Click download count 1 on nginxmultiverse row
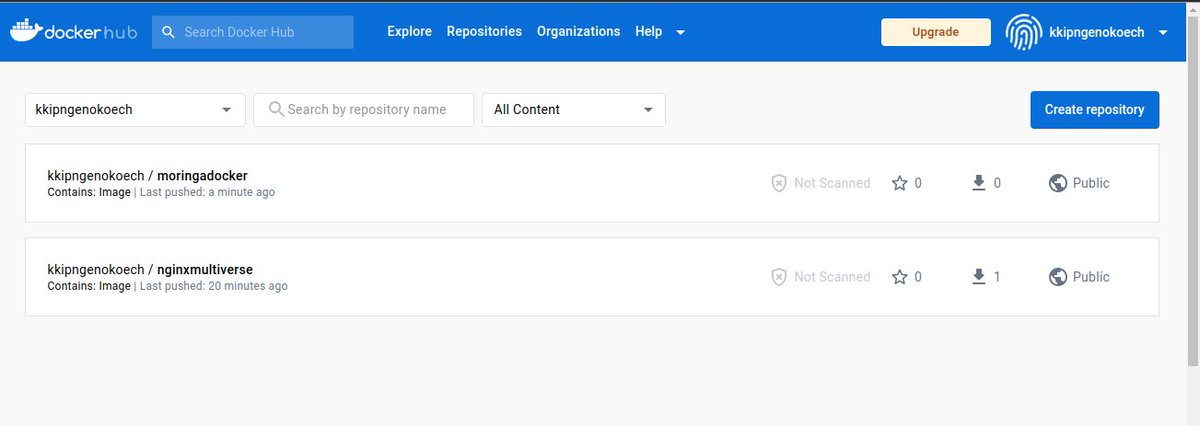The height and width of the screenshot is (426, 1200). pos(997,277)
